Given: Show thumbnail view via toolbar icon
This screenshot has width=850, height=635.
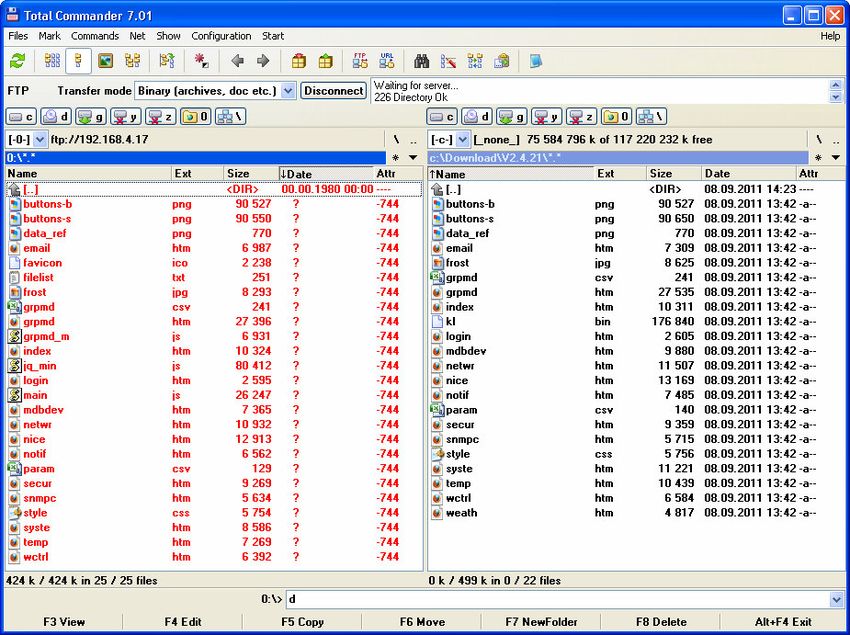Looking at the screenshot, I should pos(105,61).
